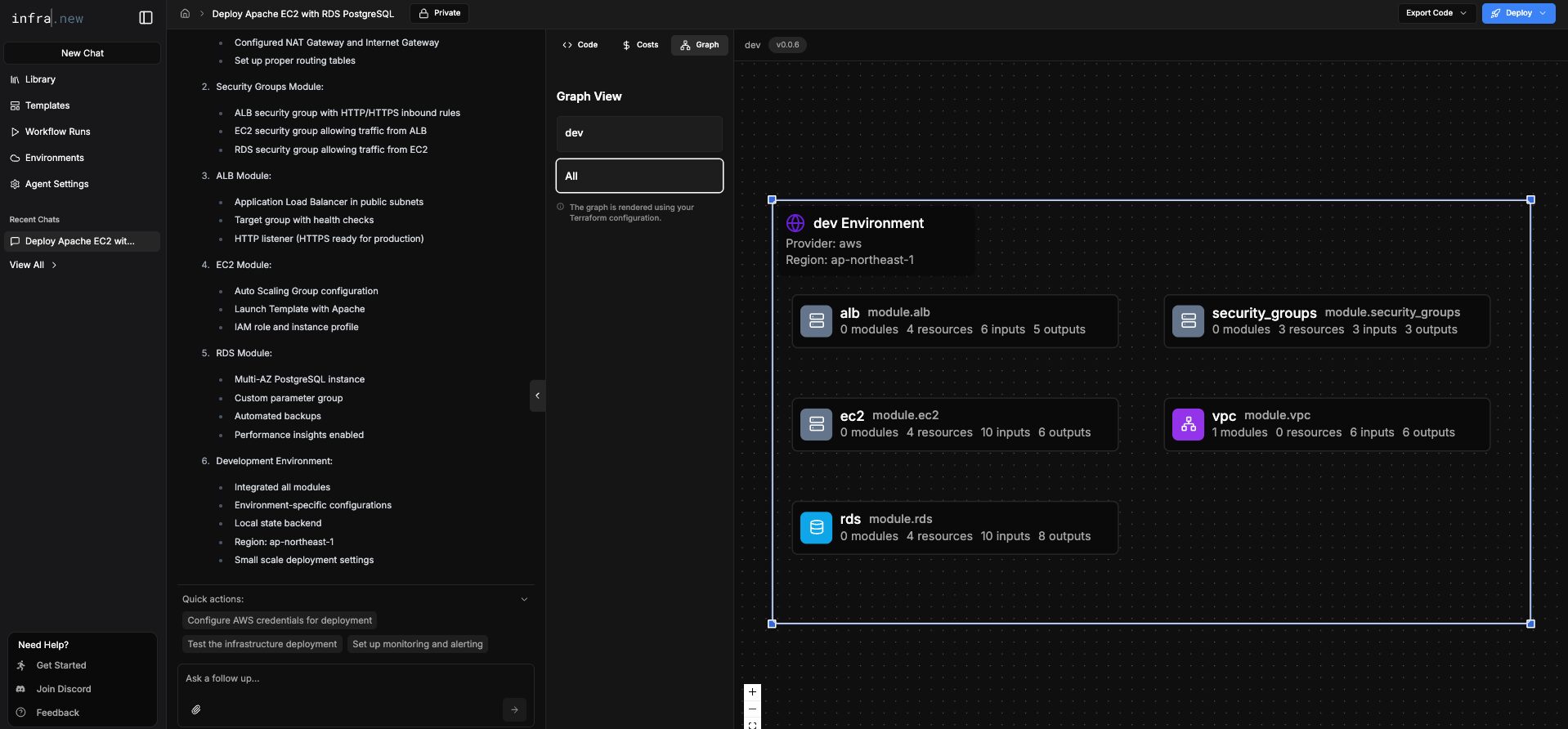Click the info icon beside graph note
Screen dimensions: 1568x729
pos(561,207)
